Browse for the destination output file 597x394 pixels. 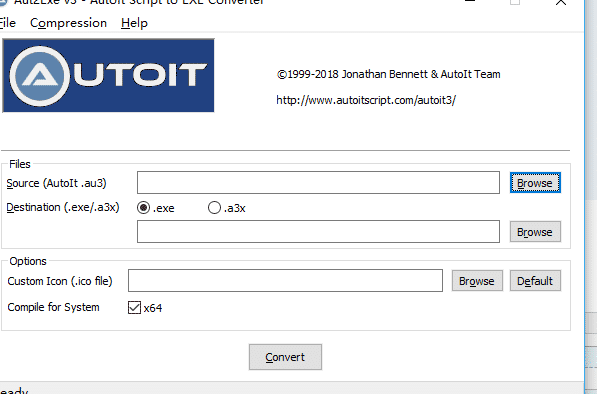coord(535,232)
